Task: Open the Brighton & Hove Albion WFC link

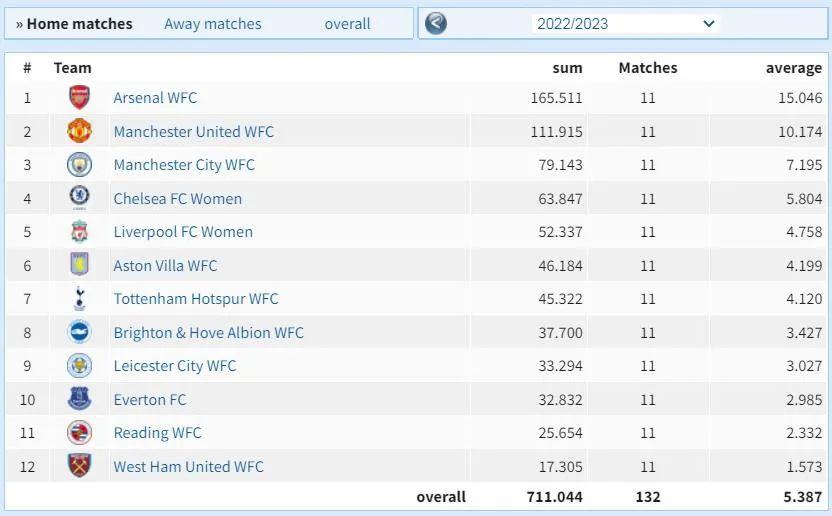Action: (x=208, y=333)
